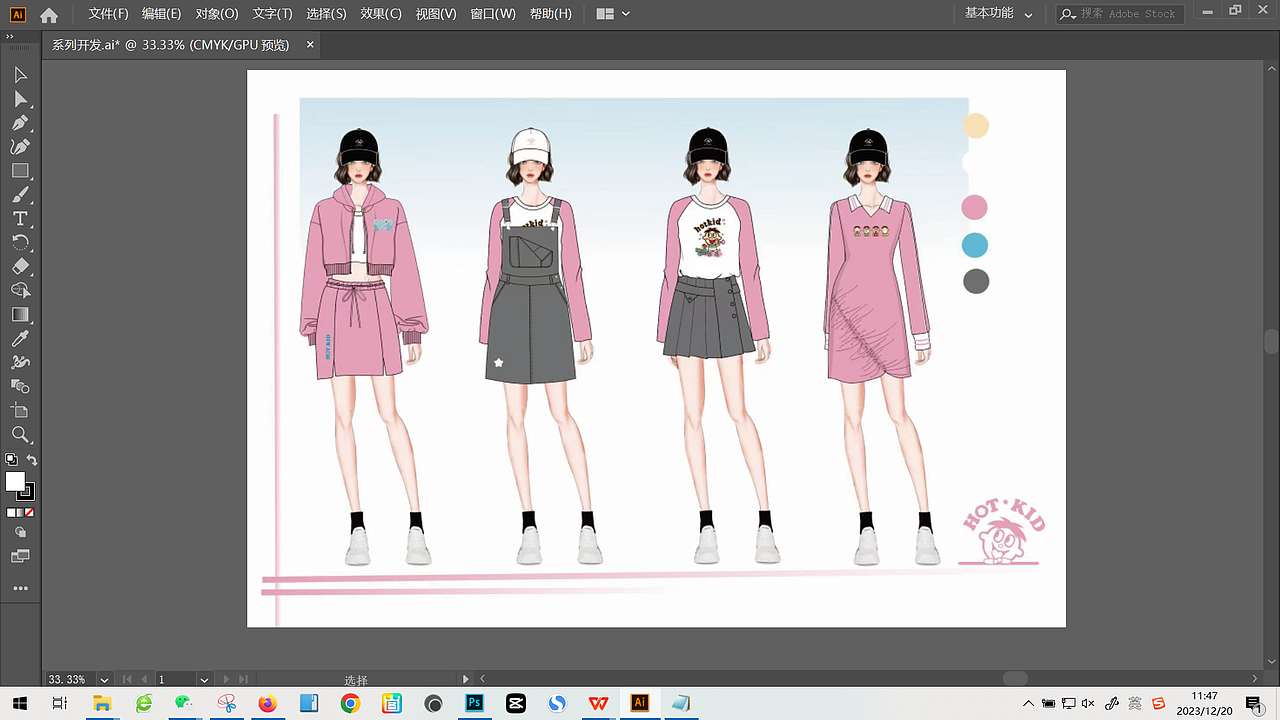The width and height of the screenshot is (1280, 720).
Task: Click the Fill color box
Action: coord(15,481)
